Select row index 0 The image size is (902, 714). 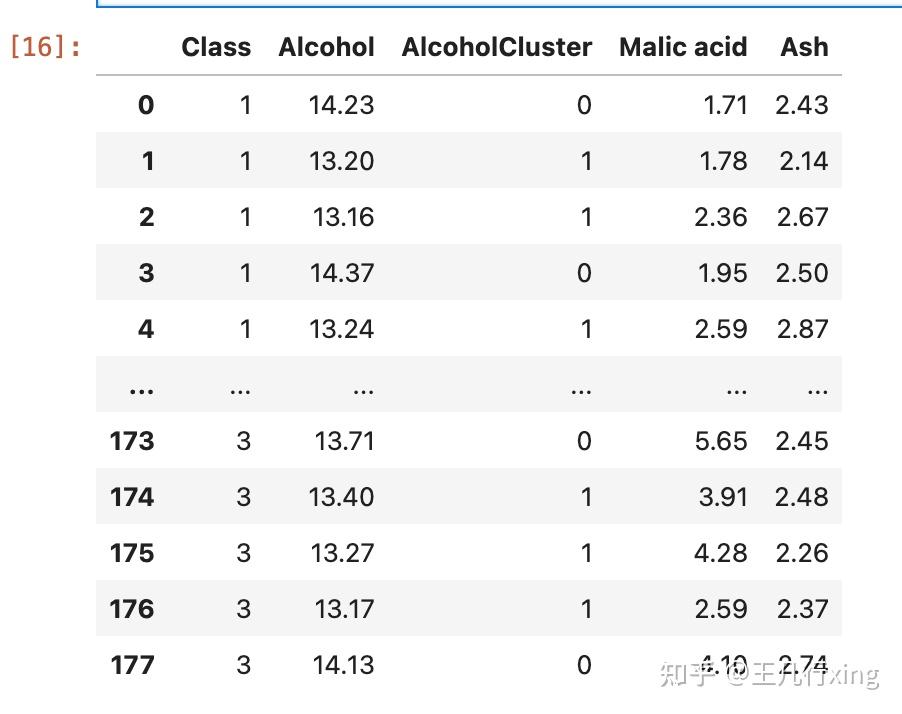click(146, 105)
